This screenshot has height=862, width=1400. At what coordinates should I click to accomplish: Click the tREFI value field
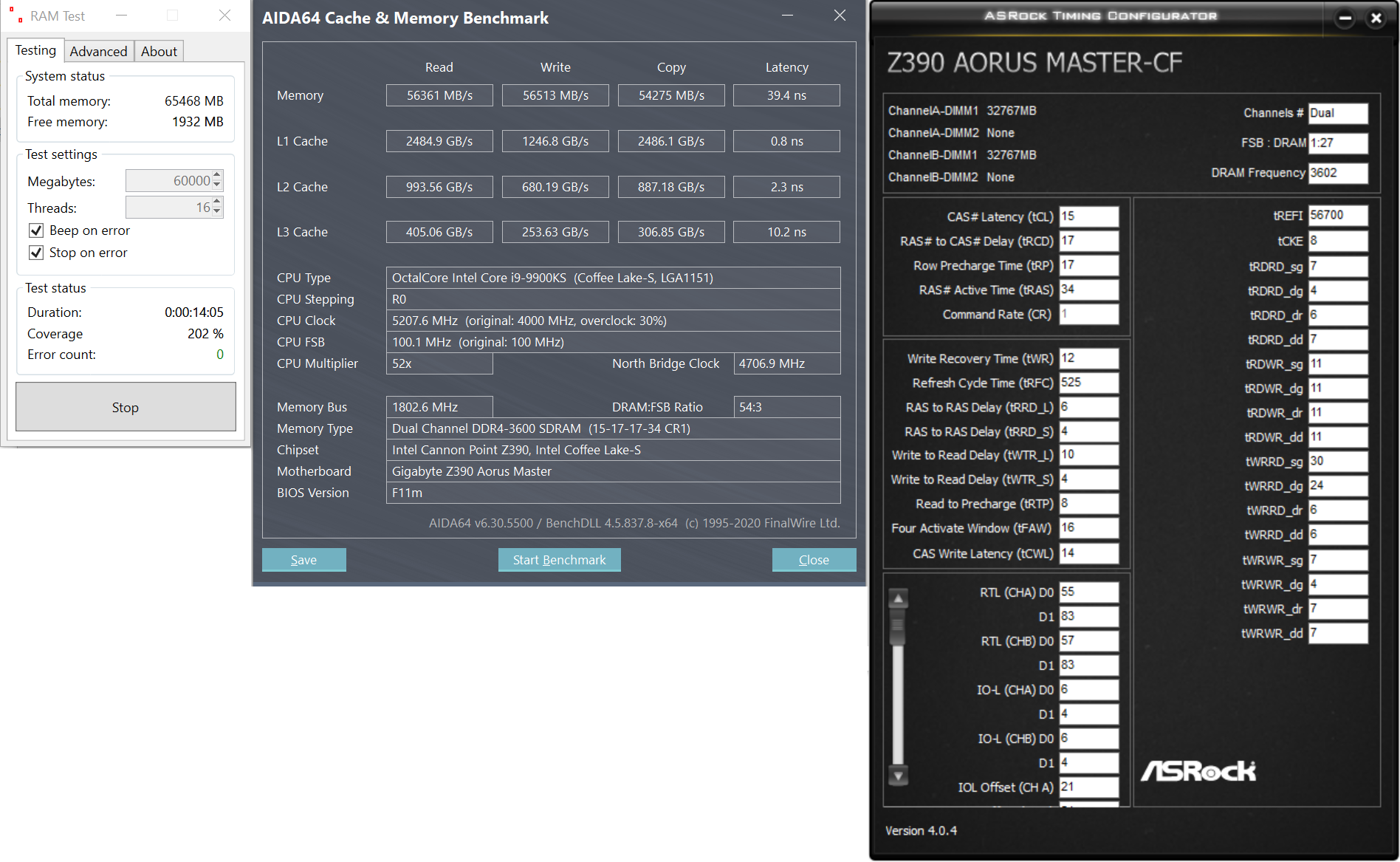click(x=1338, y=215)
